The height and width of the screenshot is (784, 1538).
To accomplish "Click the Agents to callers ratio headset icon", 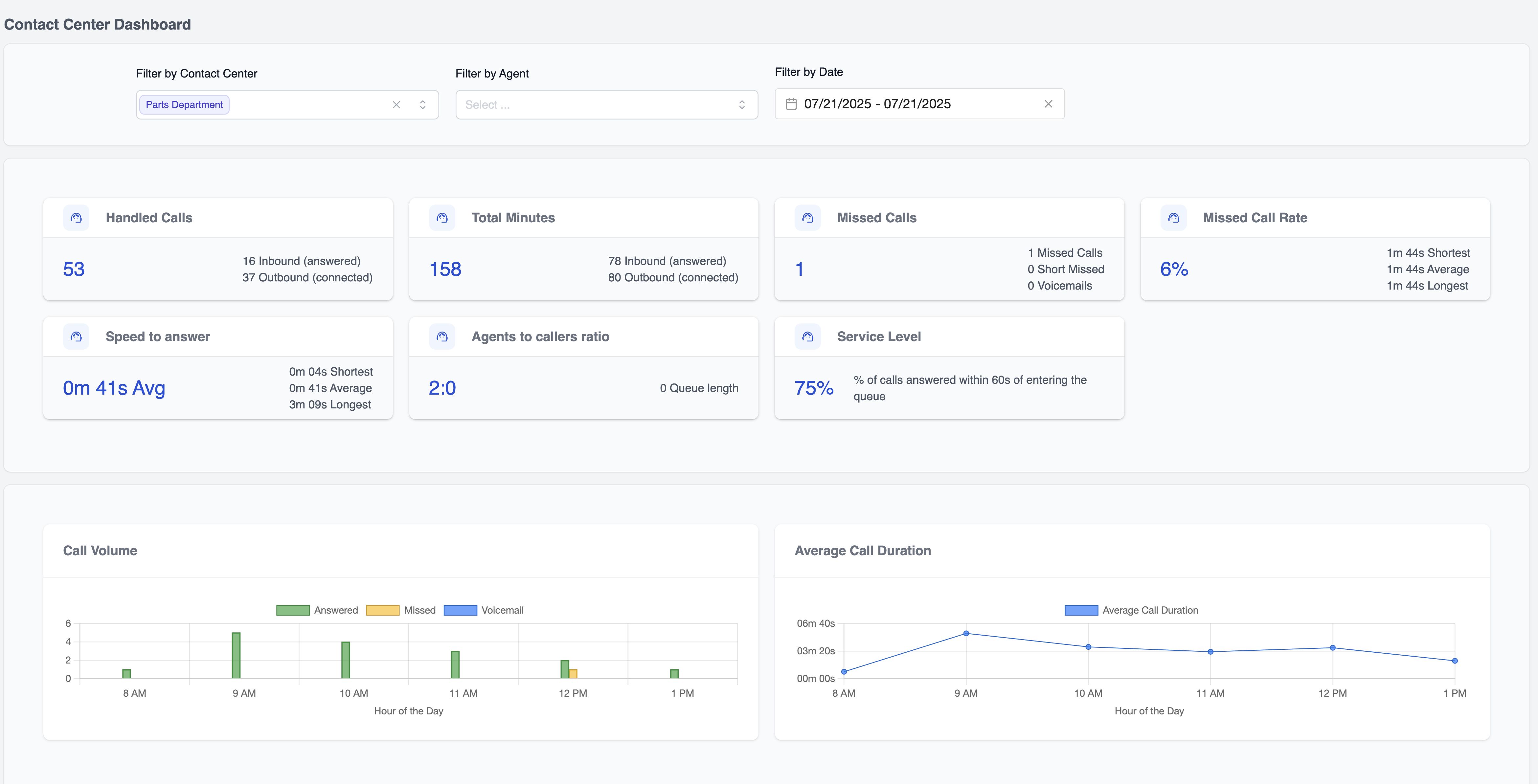I will point(442,336).
